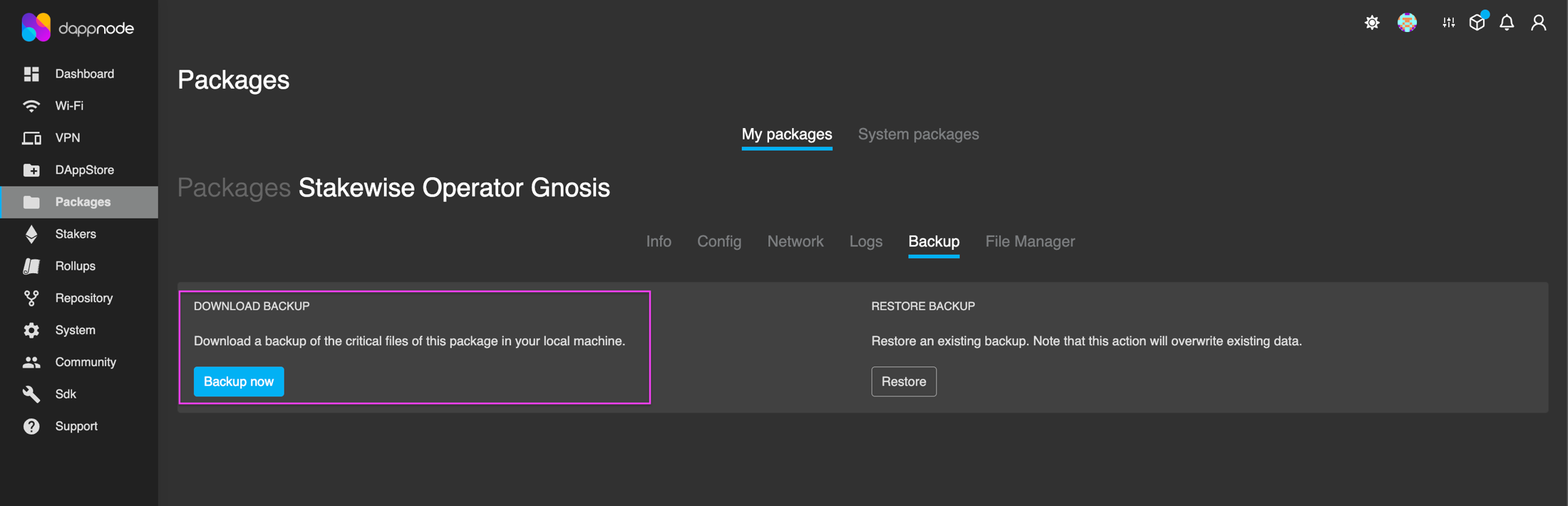Switch to the File Manager tab
Viewport: 1568px width, 506px height.
[x=1030, y=242]
